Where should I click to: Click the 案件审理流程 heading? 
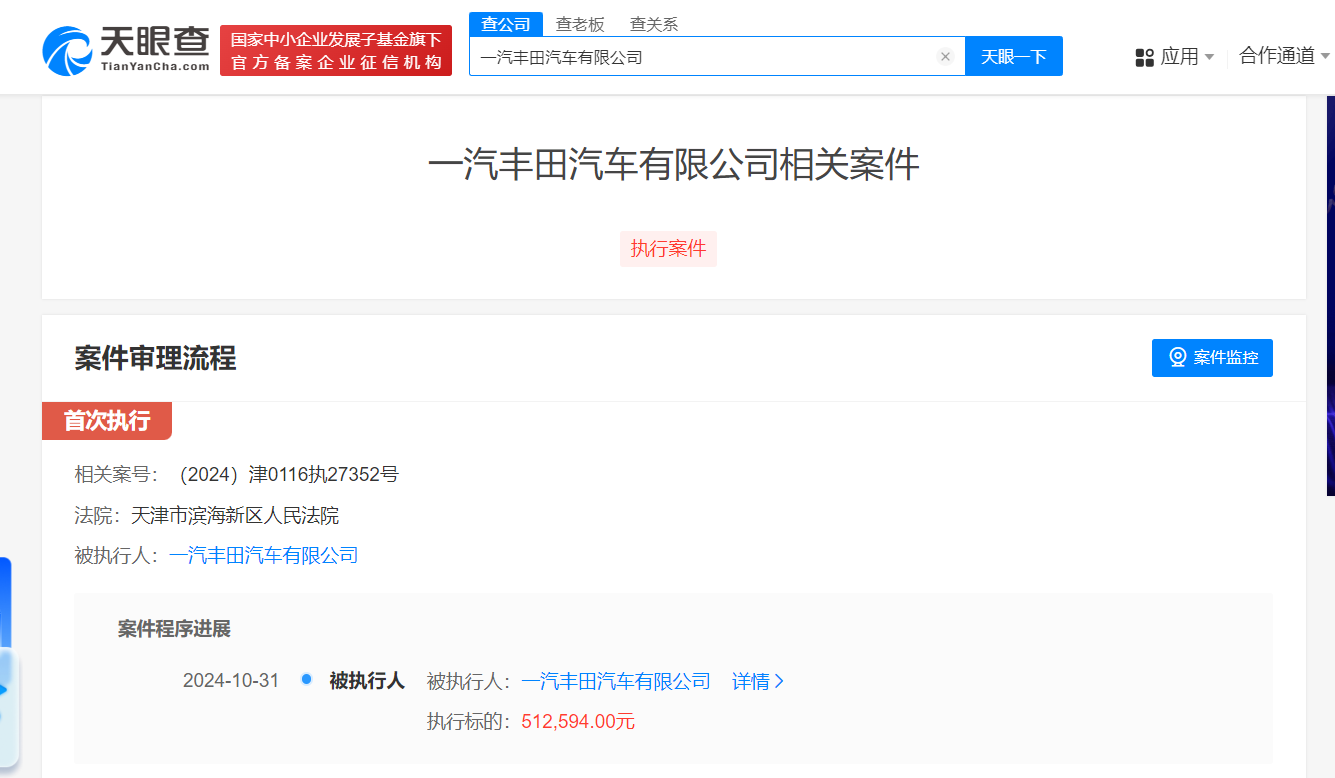click(155, 358)
